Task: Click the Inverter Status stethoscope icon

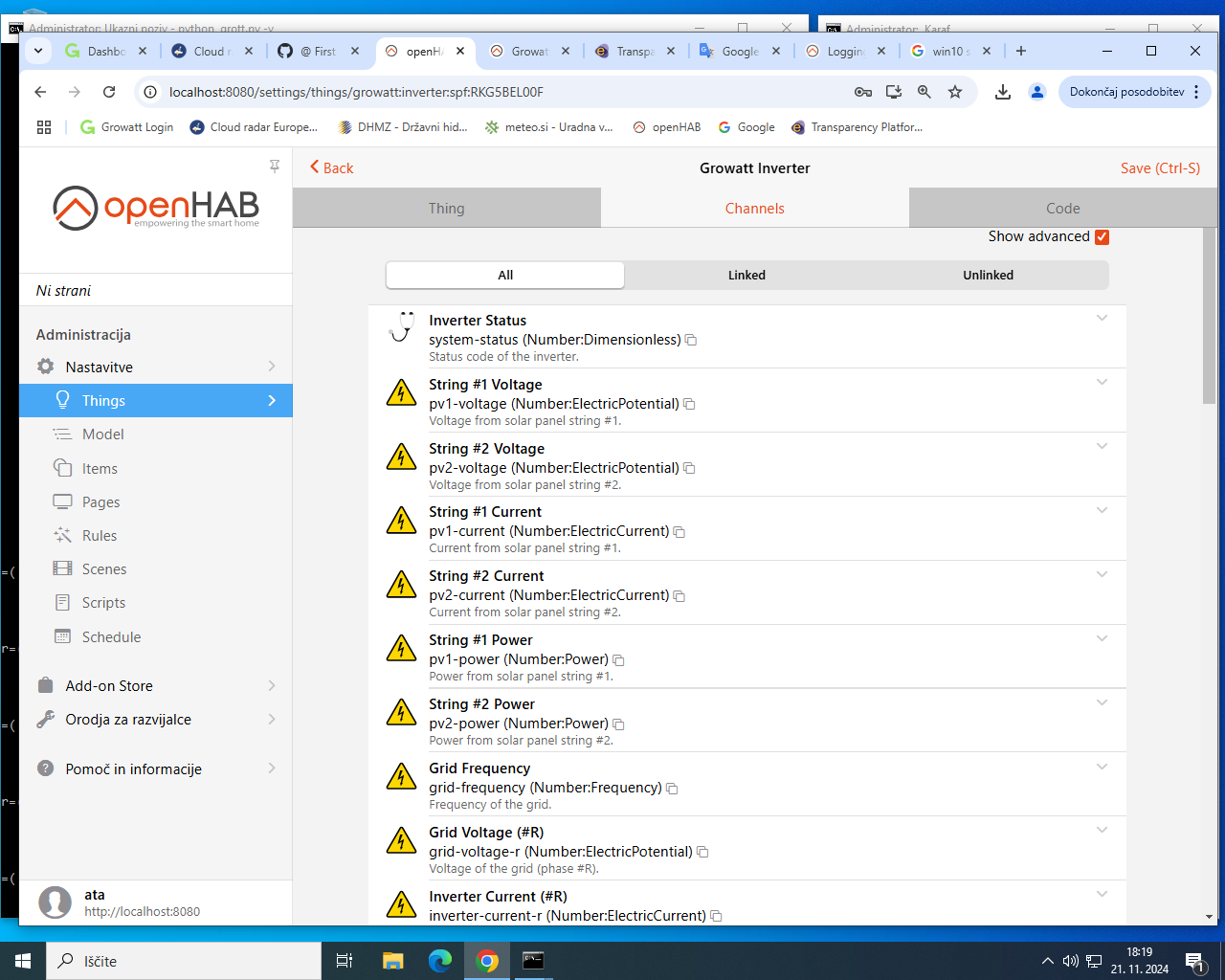Action: point(401,327)
